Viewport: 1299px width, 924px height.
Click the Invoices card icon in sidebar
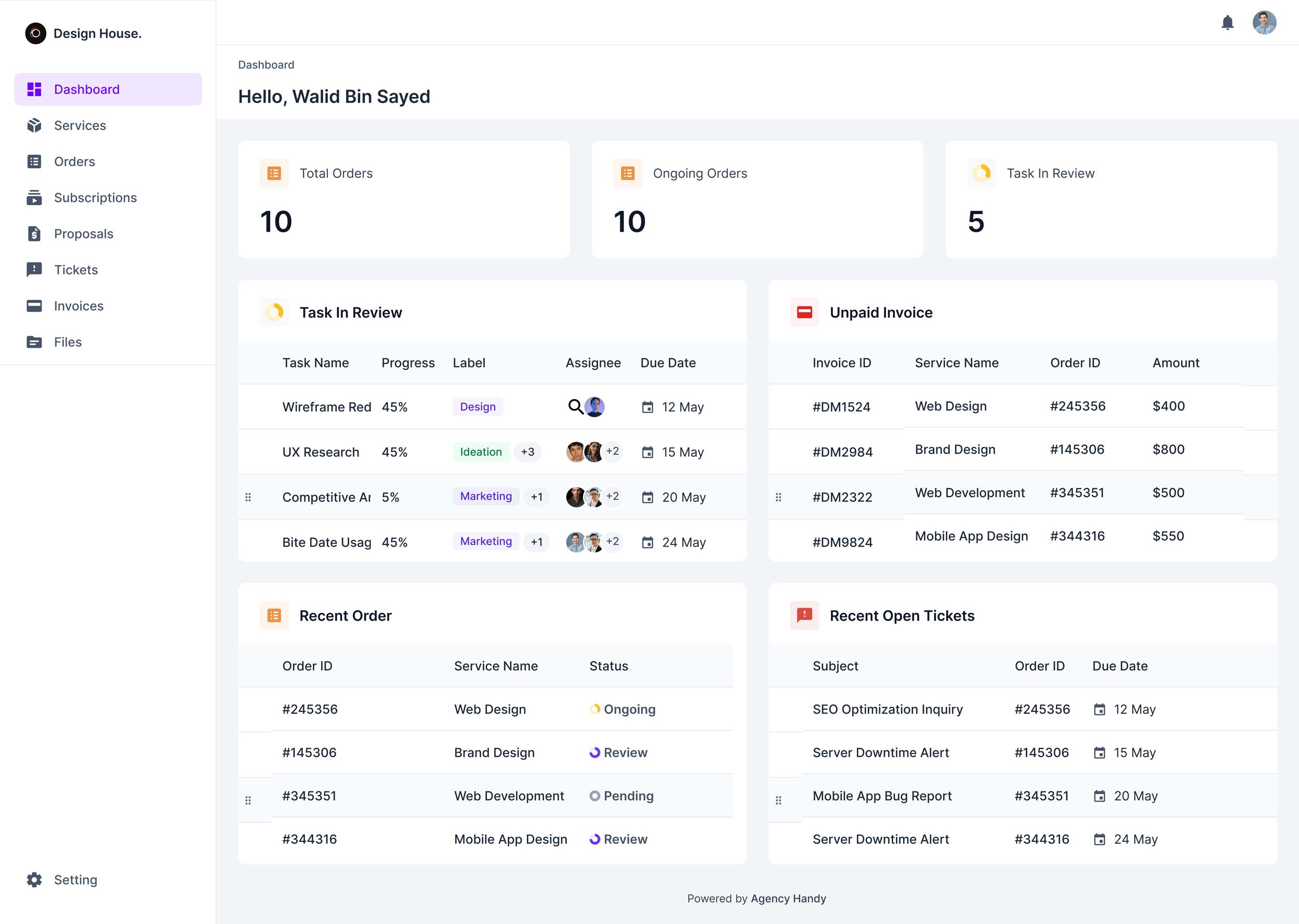(x=34, y=306)
